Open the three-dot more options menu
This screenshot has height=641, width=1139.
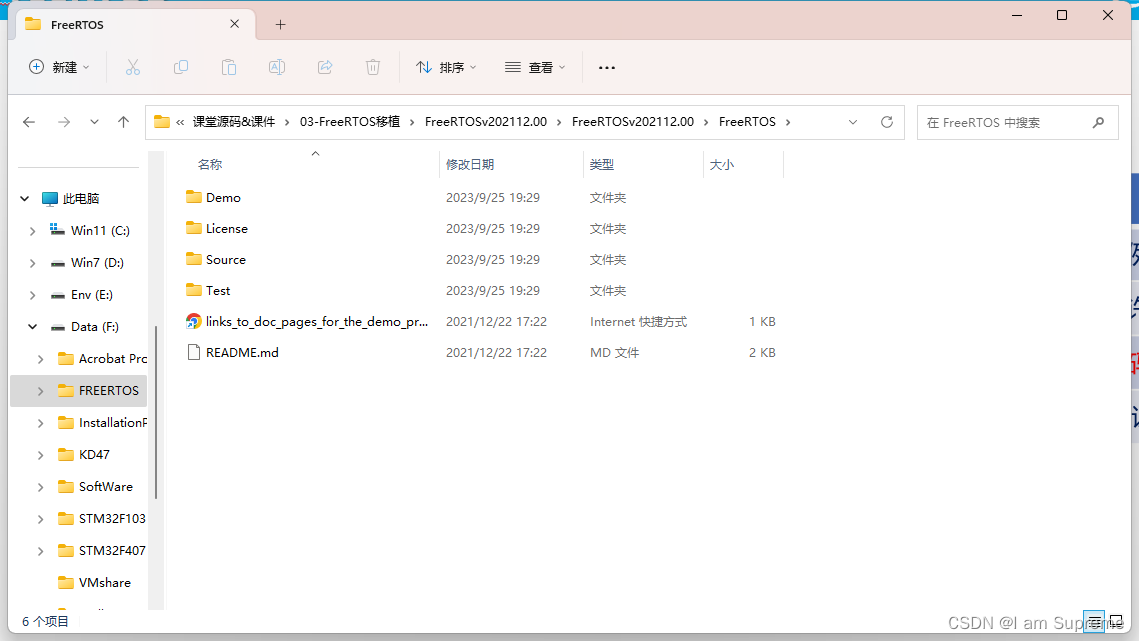pyautogui.click(x=607, y=68)
